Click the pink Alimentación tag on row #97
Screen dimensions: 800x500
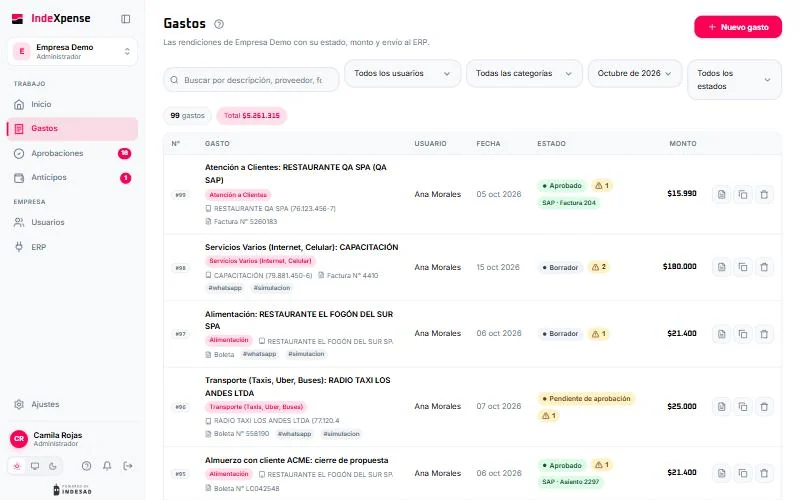(229, 340)
